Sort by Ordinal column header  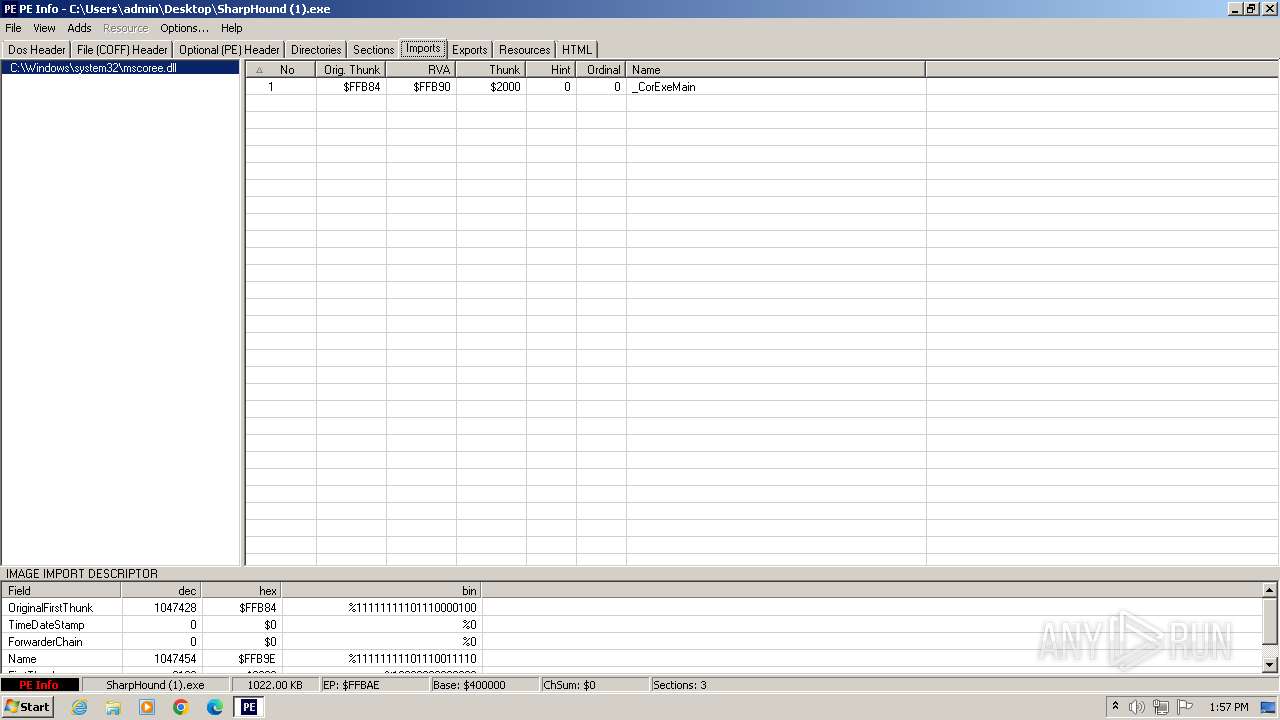tap(601, 70)
